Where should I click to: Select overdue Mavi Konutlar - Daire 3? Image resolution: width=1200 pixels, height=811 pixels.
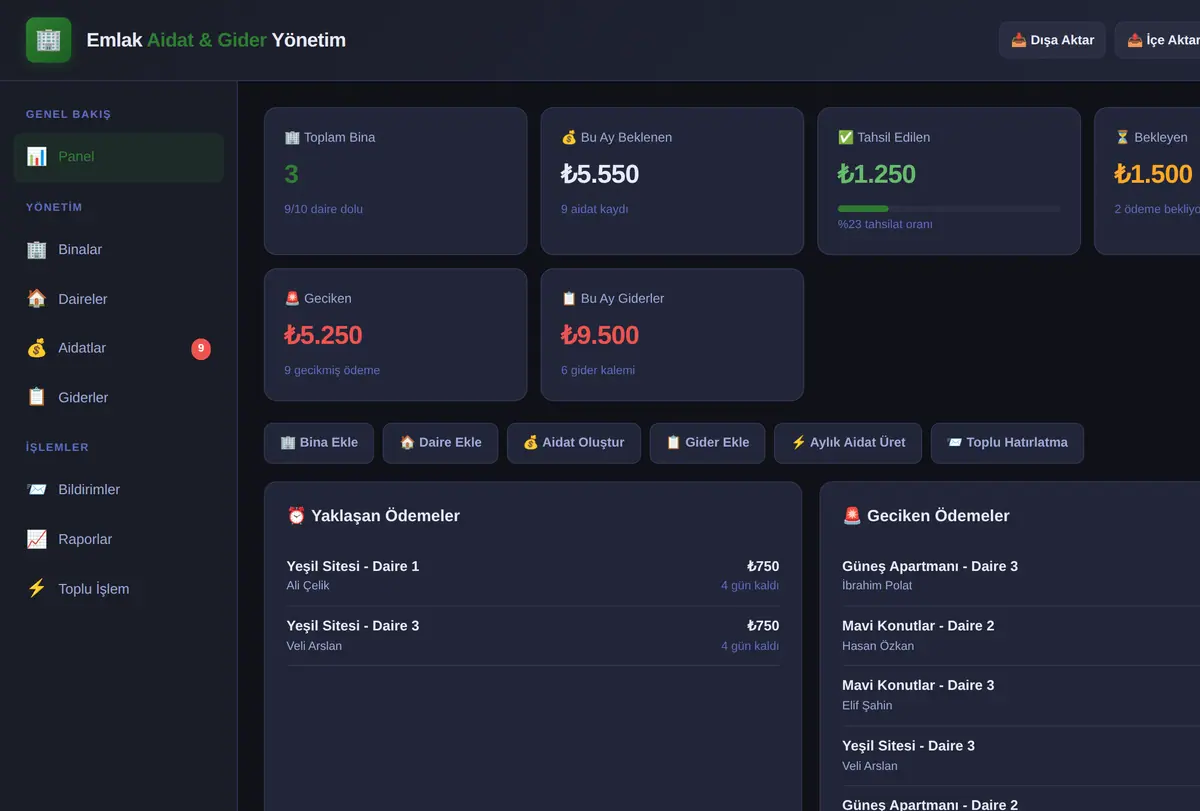tap(1021, 695)
